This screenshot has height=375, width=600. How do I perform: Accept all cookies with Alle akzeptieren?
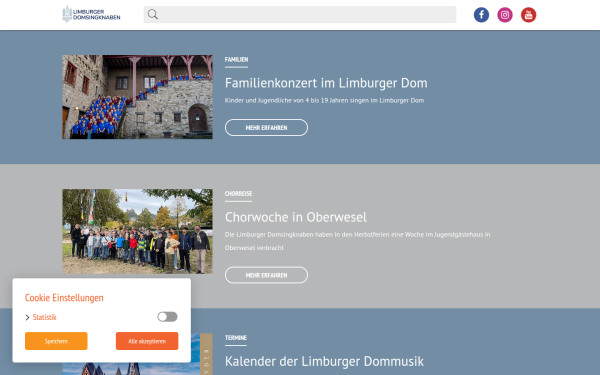coord(147,341)
